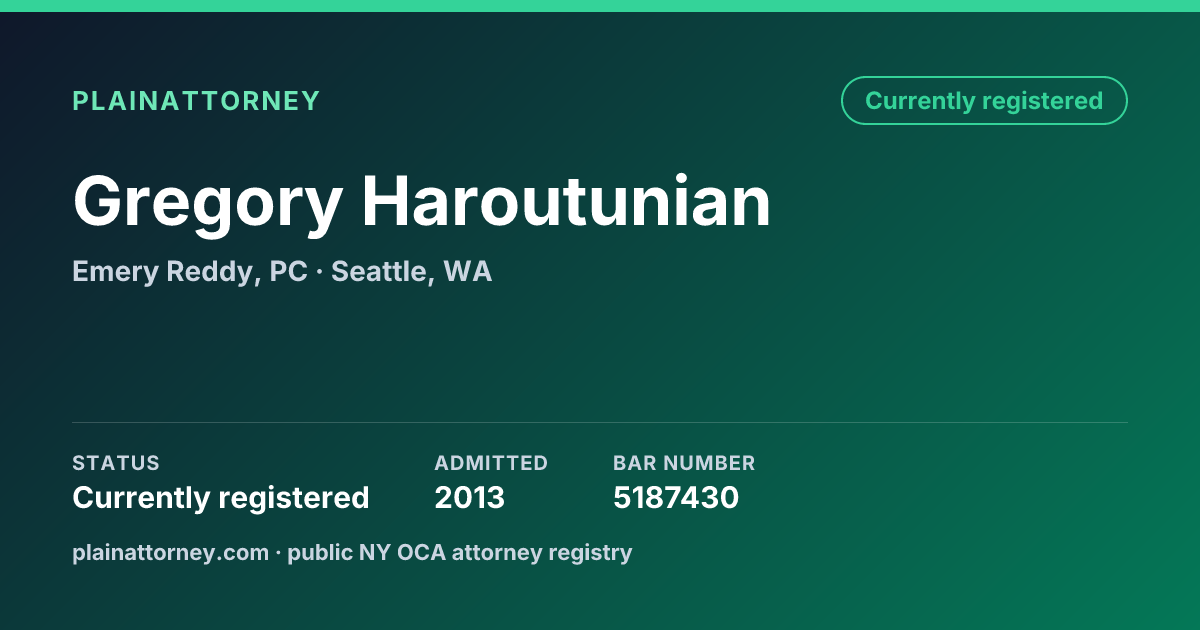Click the Currently registered badge pill
The image size is (1200, 630).
[x=984, y=101]
